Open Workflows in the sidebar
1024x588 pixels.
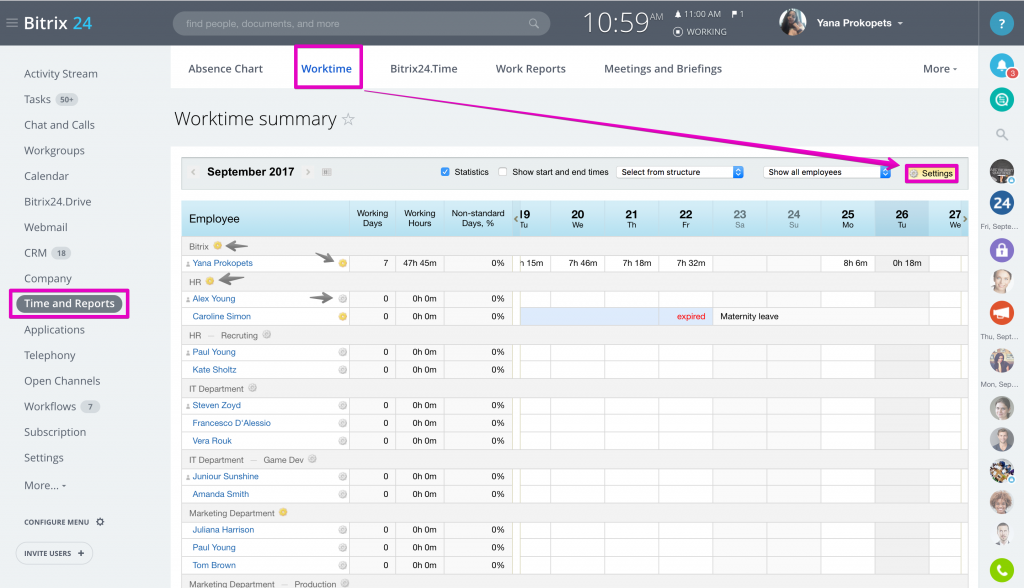tap(50, 406)
